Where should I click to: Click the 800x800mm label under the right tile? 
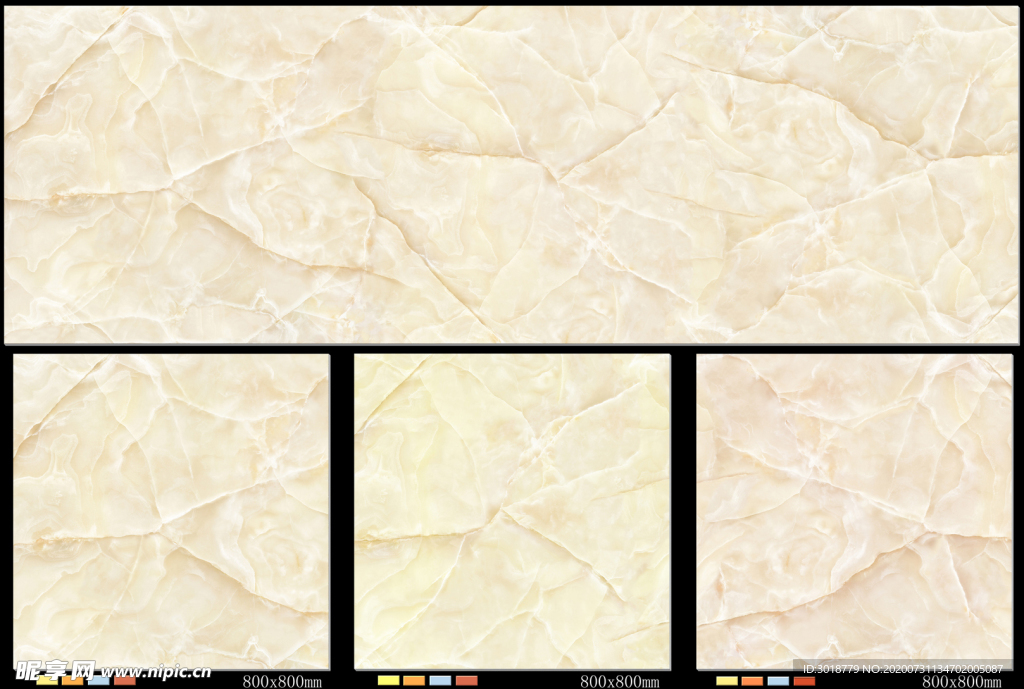click(961, 681)
